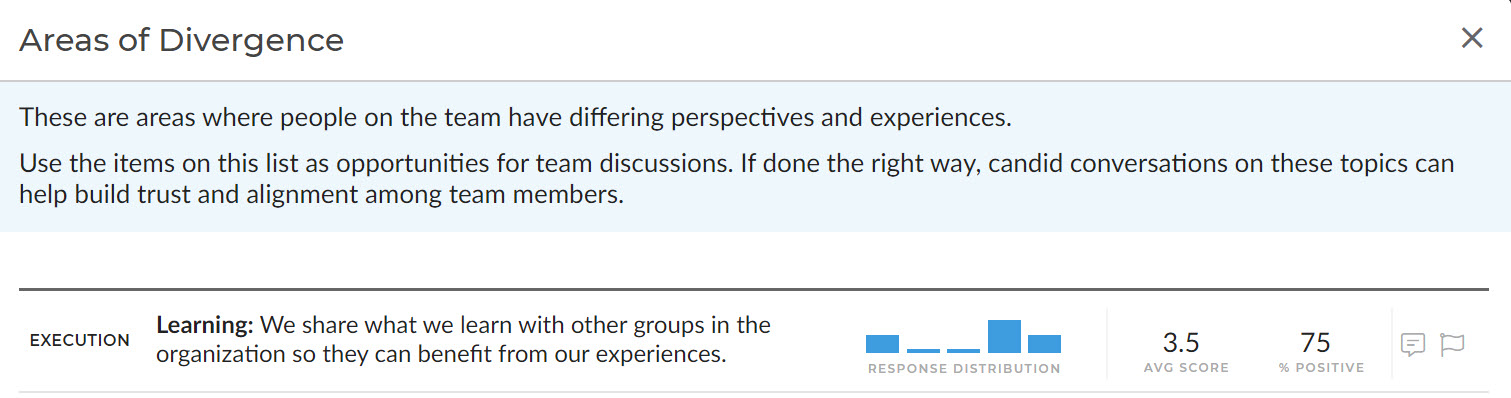Click the 'opportunities for team discussions' paragraph
This screenshot has height=398, width=1511.
click(737, 178)
